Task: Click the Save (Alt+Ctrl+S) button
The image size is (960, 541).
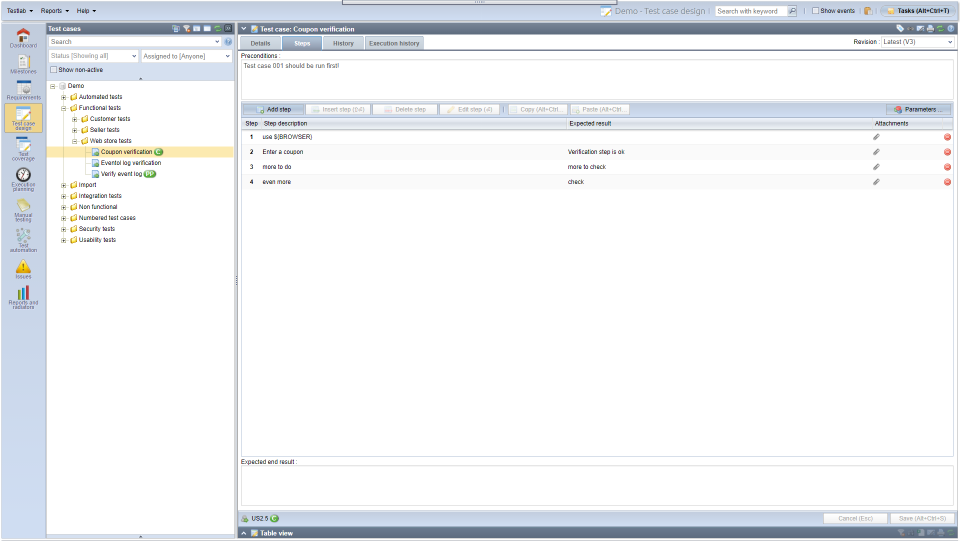Action: (x=922, y=518)
